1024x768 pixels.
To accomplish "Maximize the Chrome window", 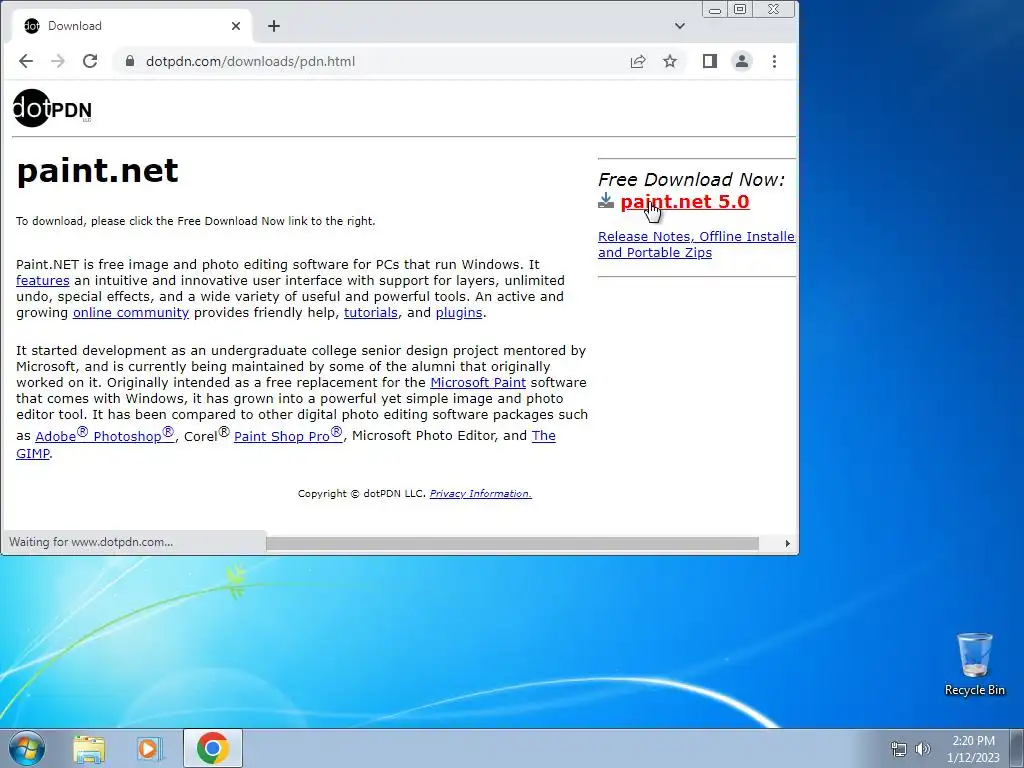I will pos(740,10).
